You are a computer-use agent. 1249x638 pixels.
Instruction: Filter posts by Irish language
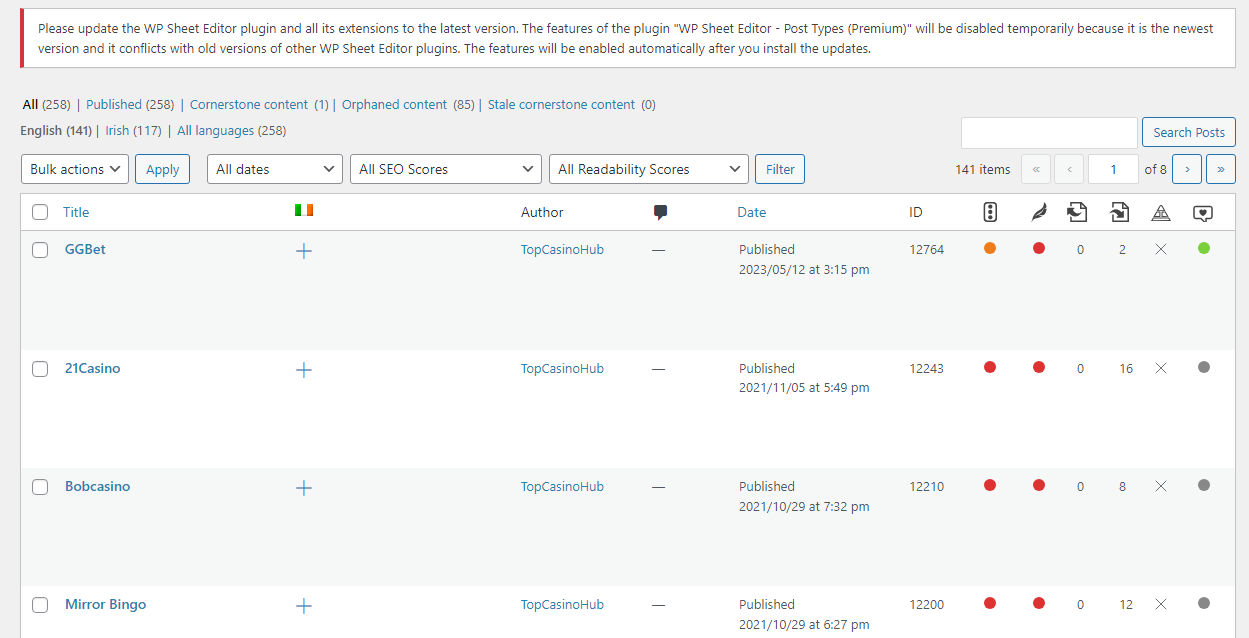pos(117,130)
